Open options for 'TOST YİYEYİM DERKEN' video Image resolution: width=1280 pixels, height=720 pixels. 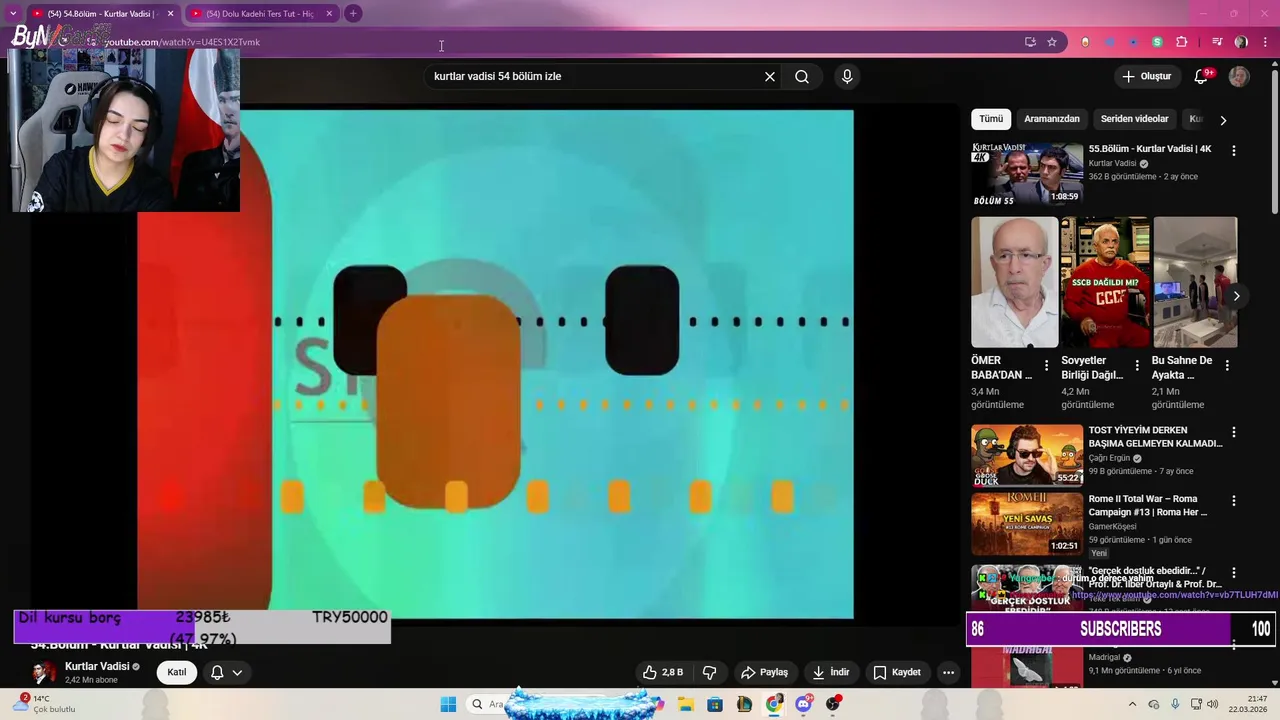coord(1234,432)
